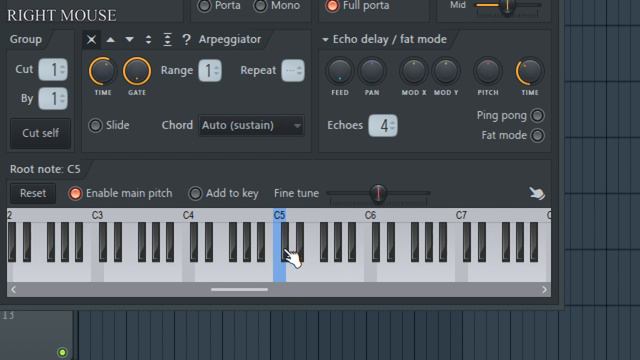Set arpeggiator direction to down arrow
The height and width of the screenshot is (360, 640).
(x=129, y=40)
